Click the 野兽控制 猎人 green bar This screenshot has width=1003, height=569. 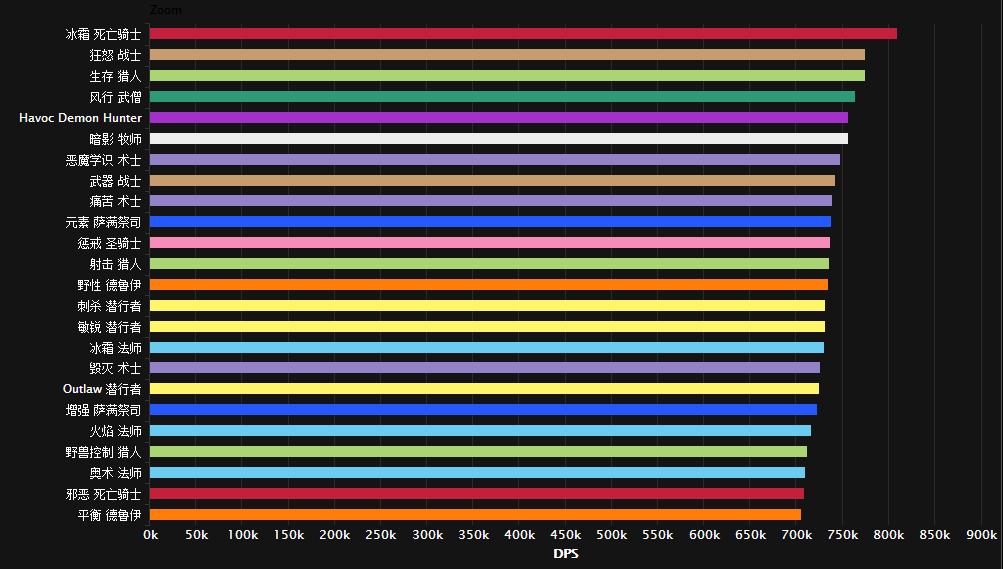coord(478,452)
